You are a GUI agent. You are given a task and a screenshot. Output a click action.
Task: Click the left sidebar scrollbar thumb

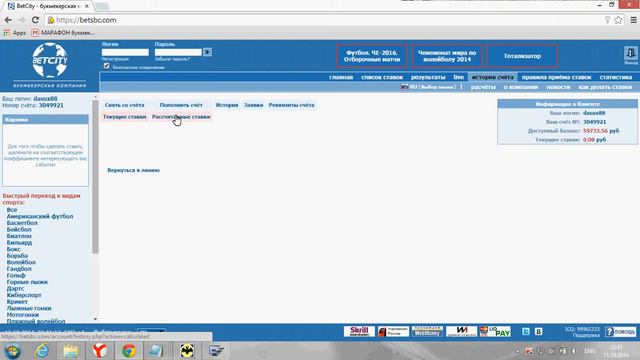tap(96, 176)
